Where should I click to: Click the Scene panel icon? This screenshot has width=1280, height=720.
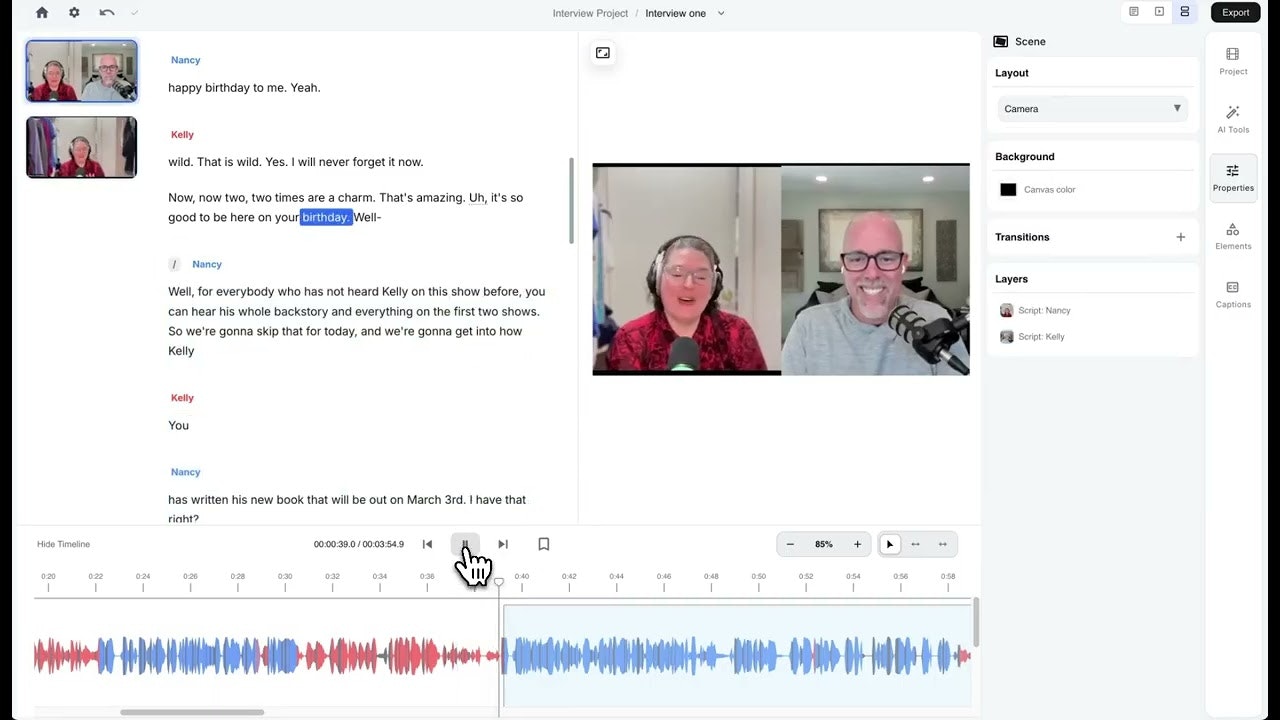(1000, 41)
